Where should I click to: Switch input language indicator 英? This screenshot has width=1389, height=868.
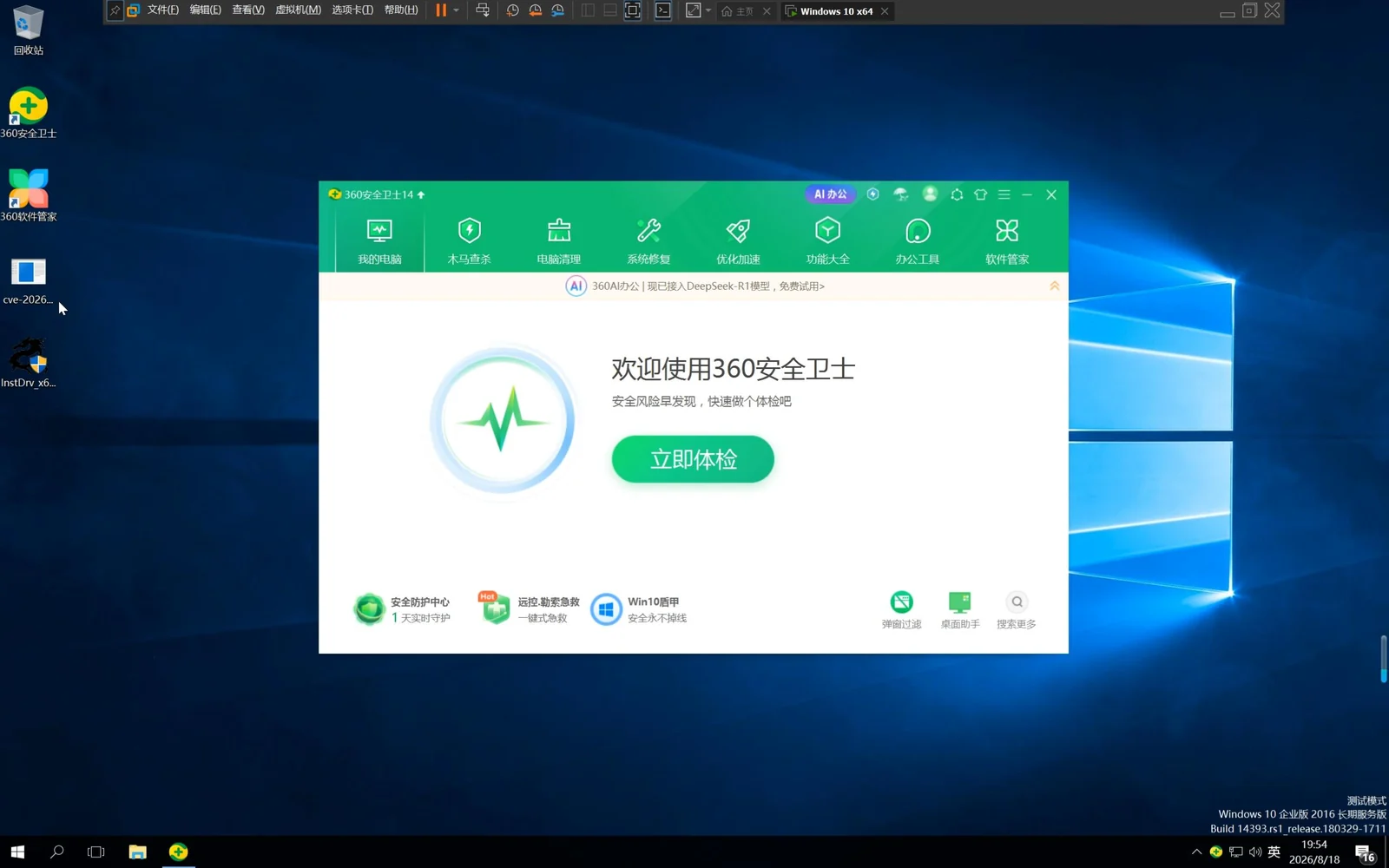[x=1274, y=852]
